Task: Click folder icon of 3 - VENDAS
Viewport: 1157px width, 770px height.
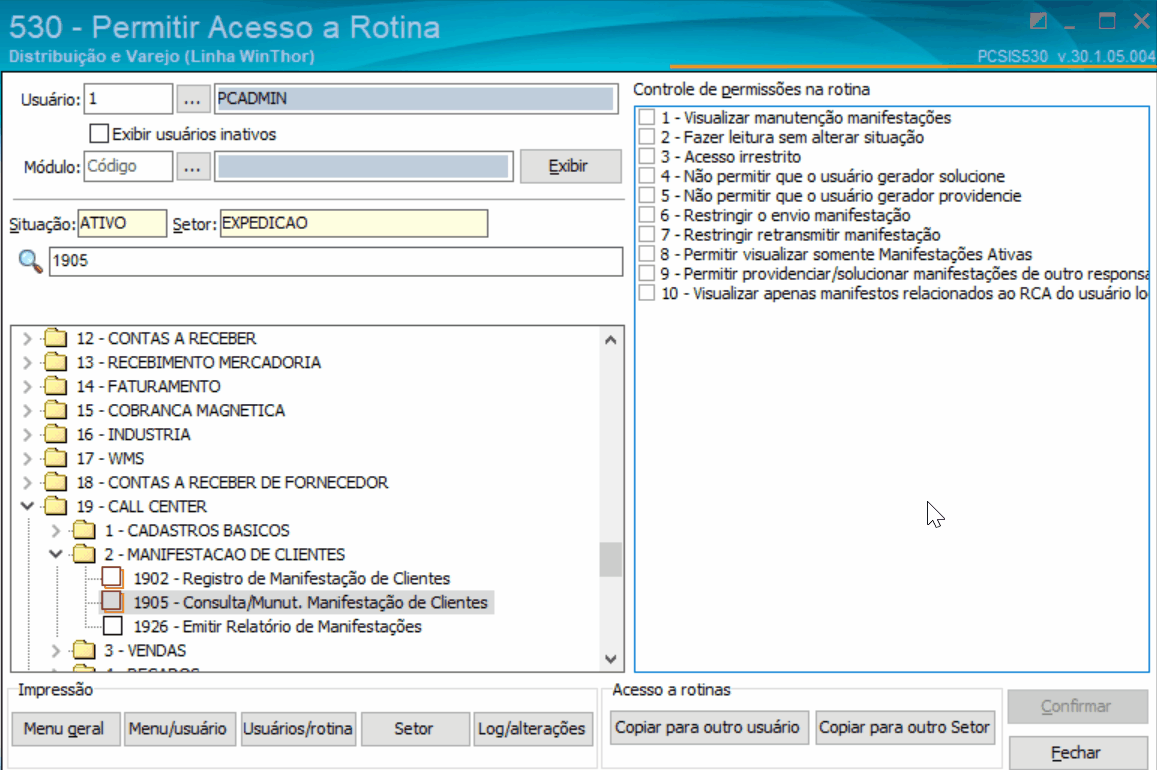Action: [x=84, y=651]
